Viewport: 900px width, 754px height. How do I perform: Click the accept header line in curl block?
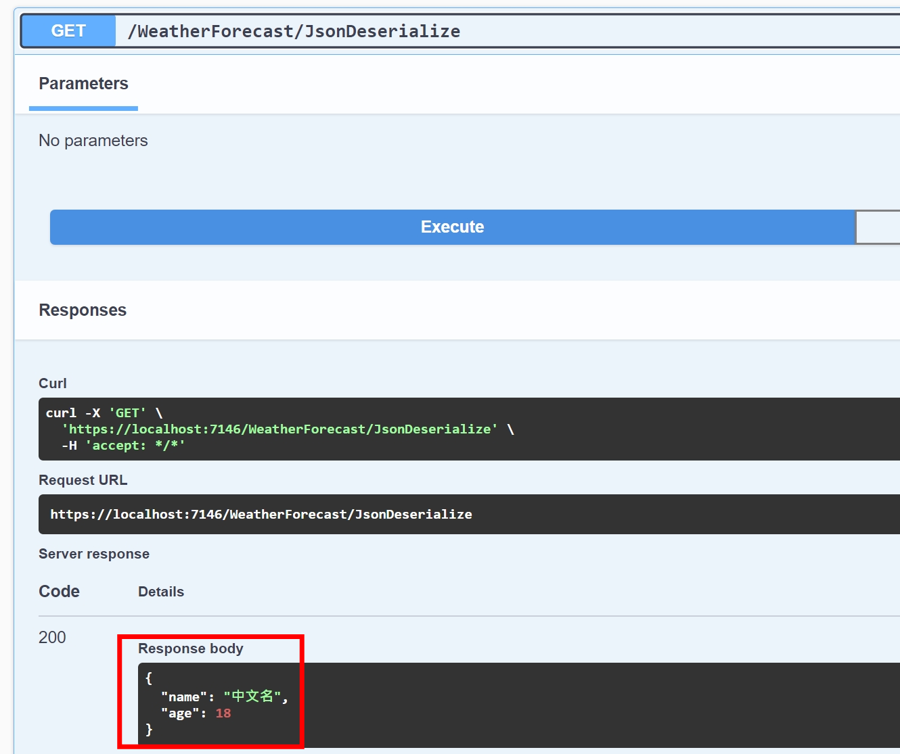click(x=123, y=445)
